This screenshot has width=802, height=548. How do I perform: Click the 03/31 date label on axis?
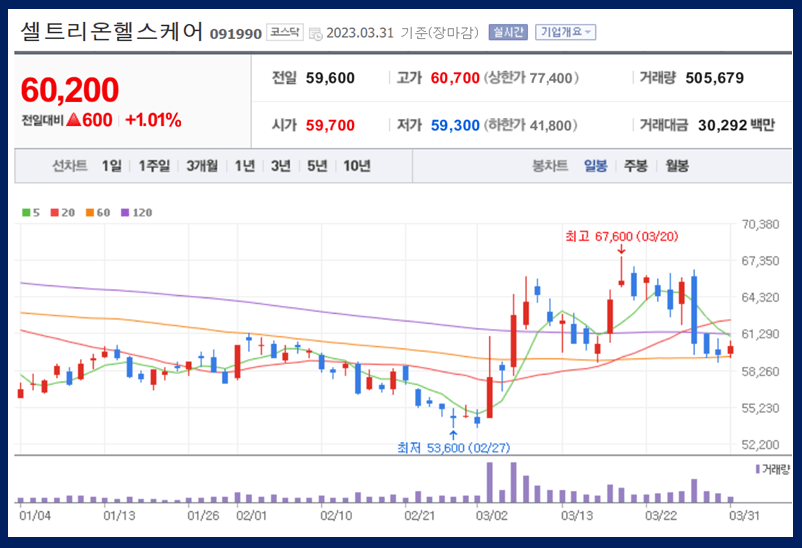pyautogui.click(x=744, y=515)
